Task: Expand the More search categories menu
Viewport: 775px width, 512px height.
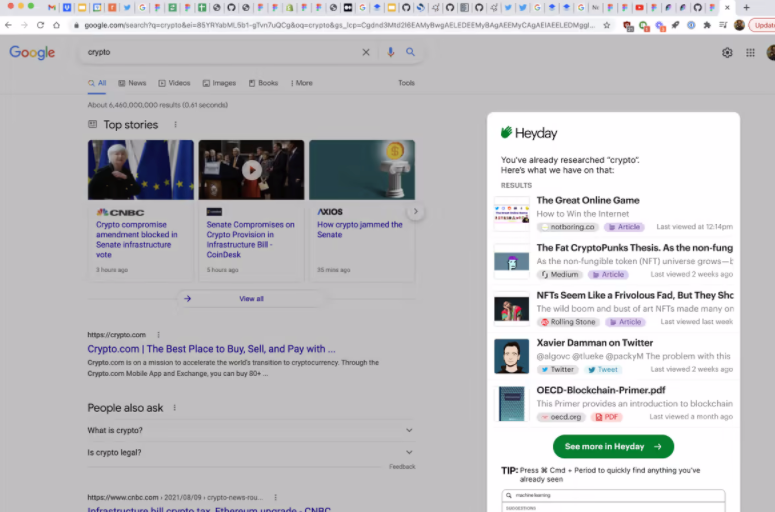Action: (301, 83)
